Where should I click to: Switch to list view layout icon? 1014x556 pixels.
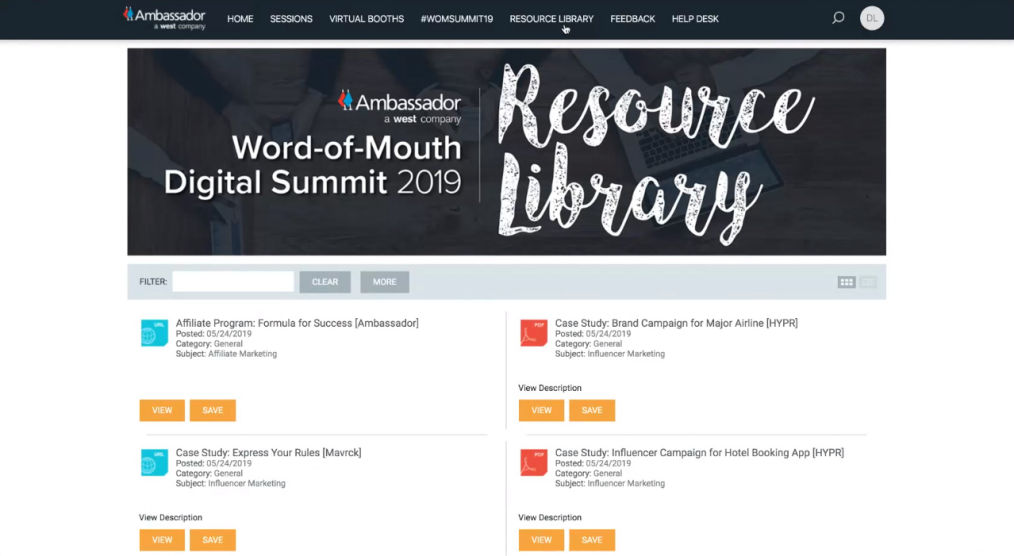pyautogui.click(x=868, y=282)
